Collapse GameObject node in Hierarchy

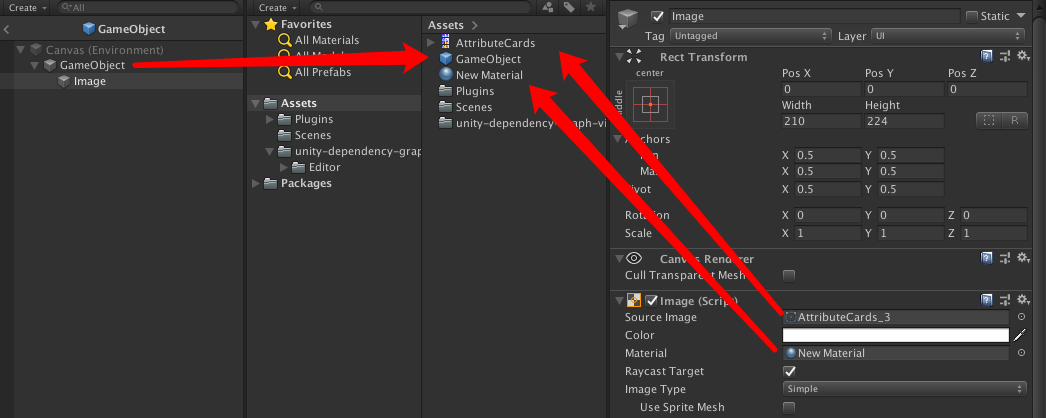coord(34,65)
